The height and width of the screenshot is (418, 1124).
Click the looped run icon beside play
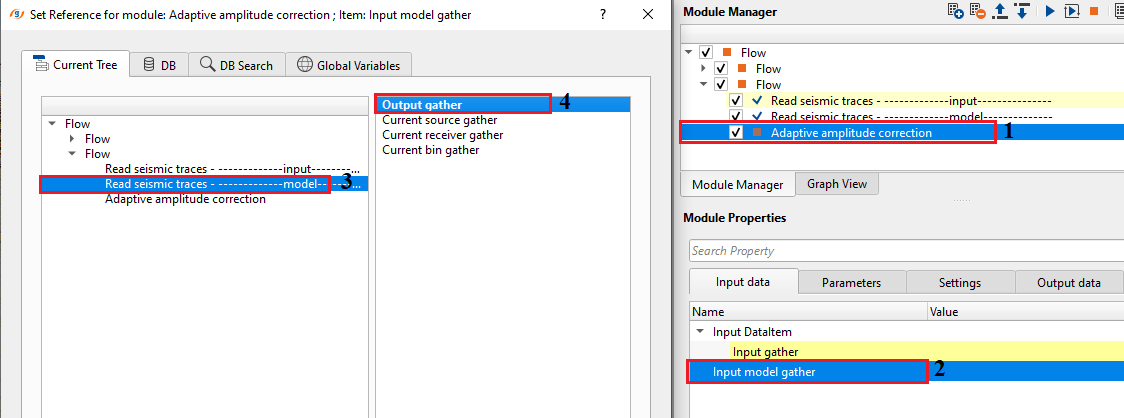point(1072,11)
